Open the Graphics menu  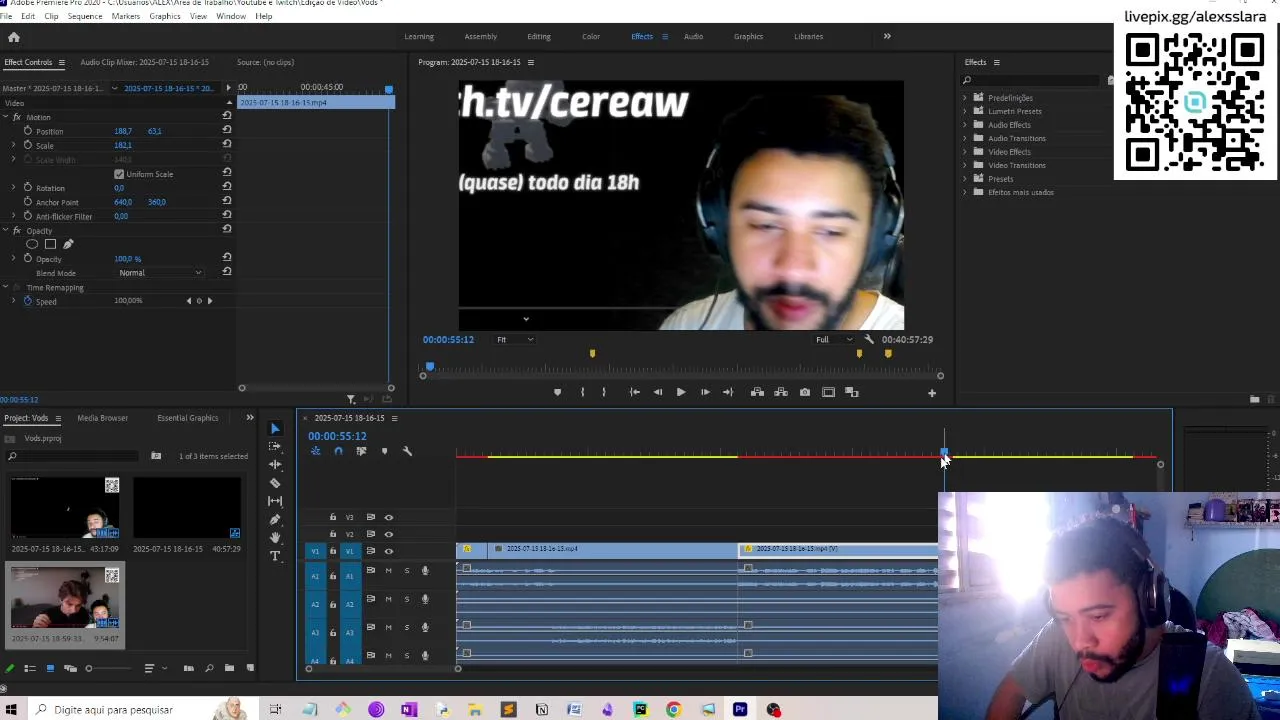[x=164, y=16]
